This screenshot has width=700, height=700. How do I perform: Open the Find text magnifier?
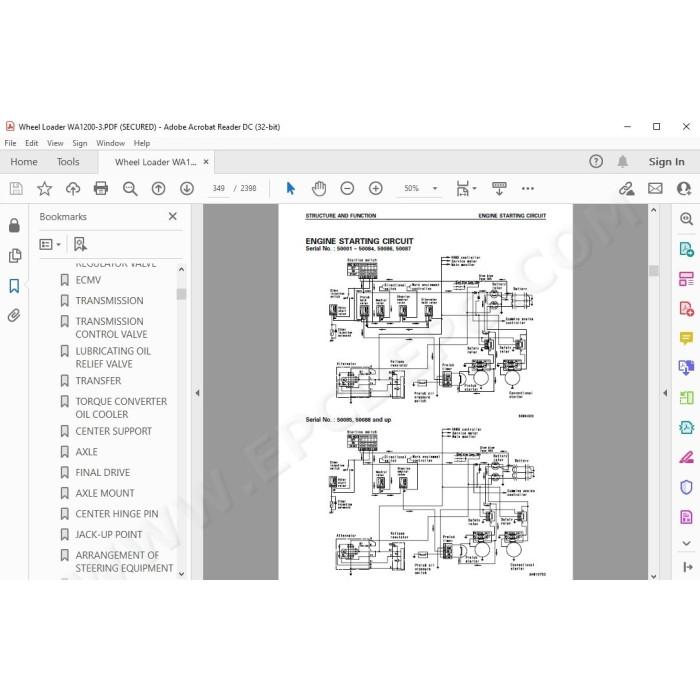click(x=130, y=188)
